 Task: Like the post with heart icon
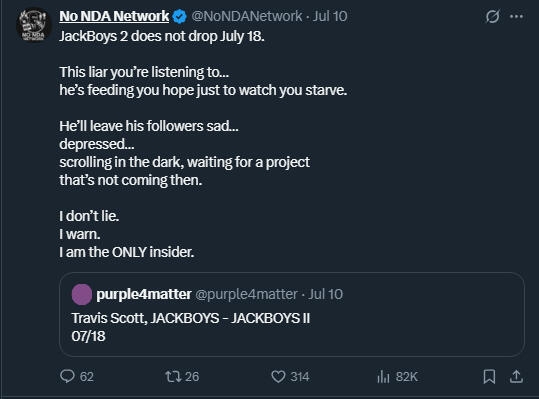point(278,376)
